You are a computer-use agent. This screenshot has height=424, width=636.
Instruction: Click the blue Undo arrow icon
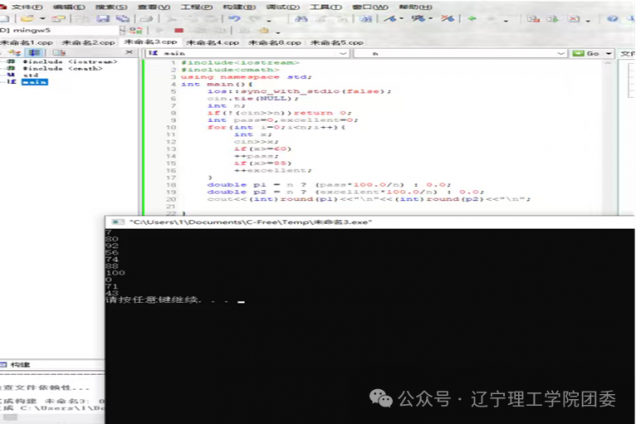point(234,19)
